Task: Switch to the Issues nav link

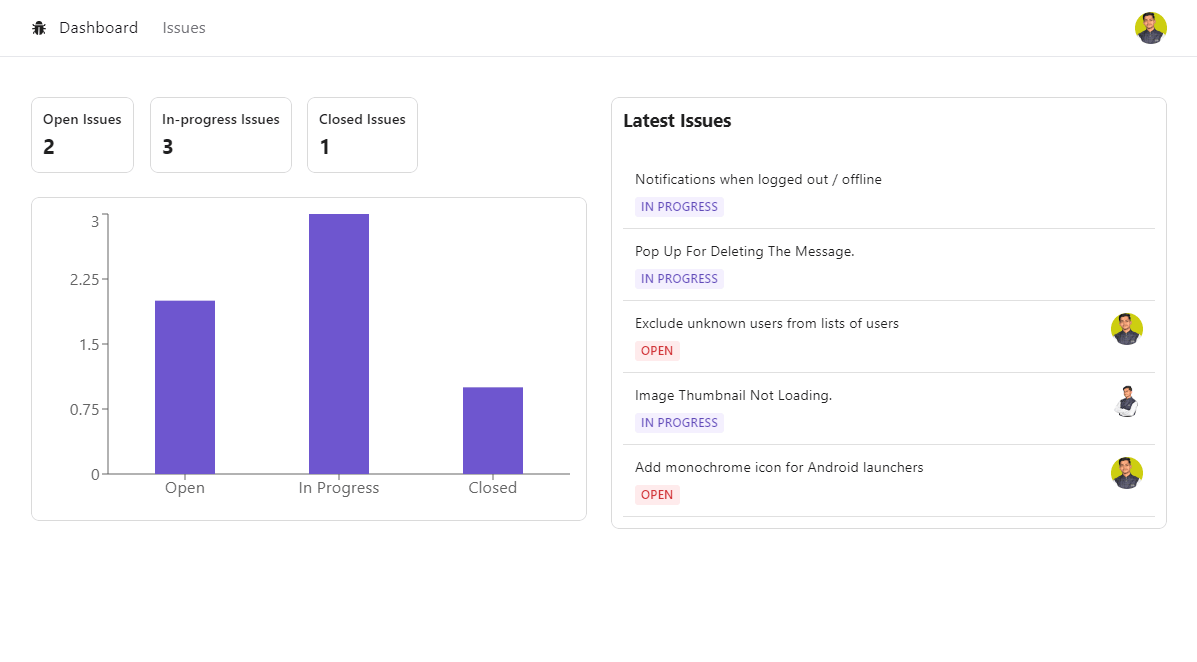Action: click(184, 28)
